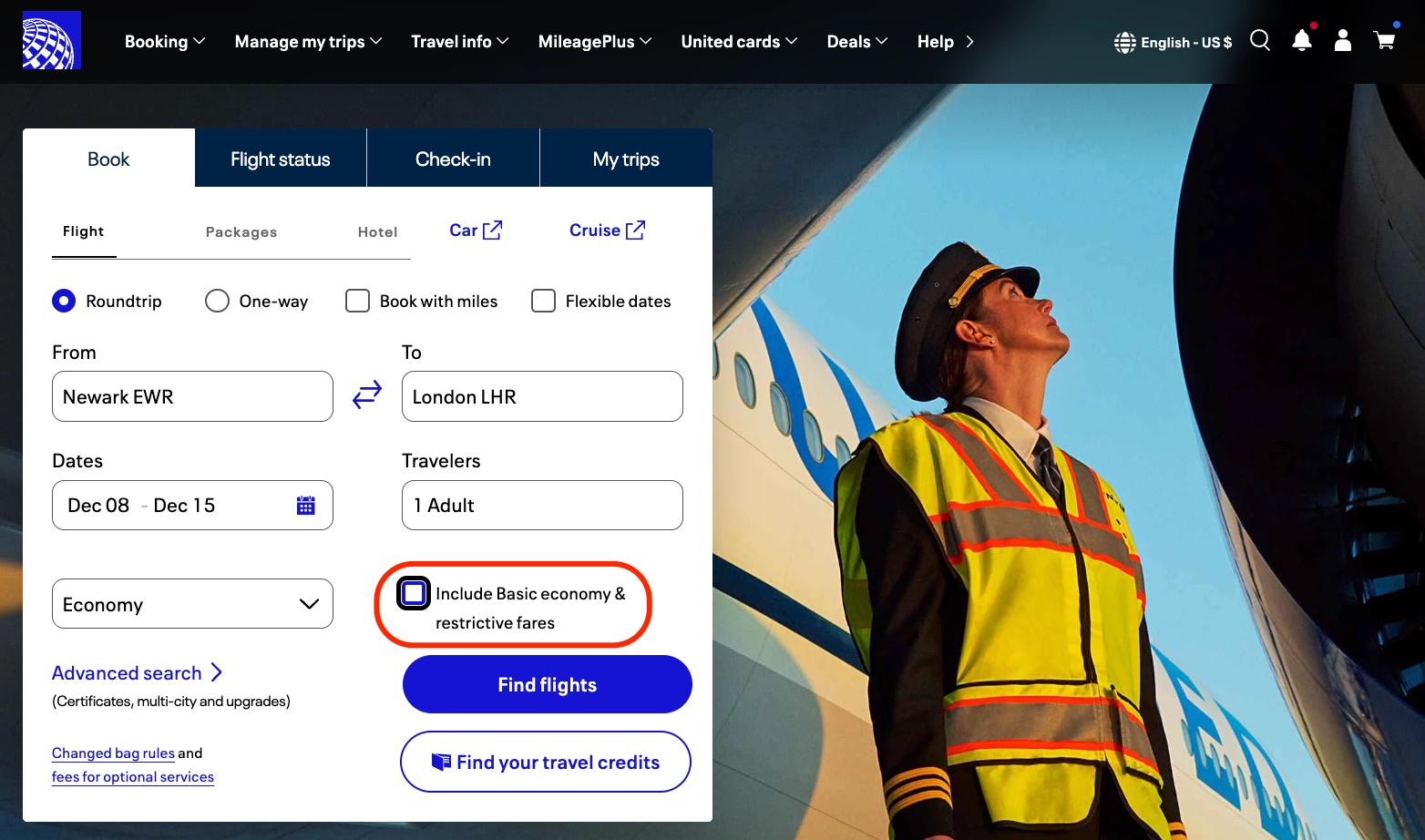Open the account profile icon
Screen dimensions: 1425x840
point(1343,40)
